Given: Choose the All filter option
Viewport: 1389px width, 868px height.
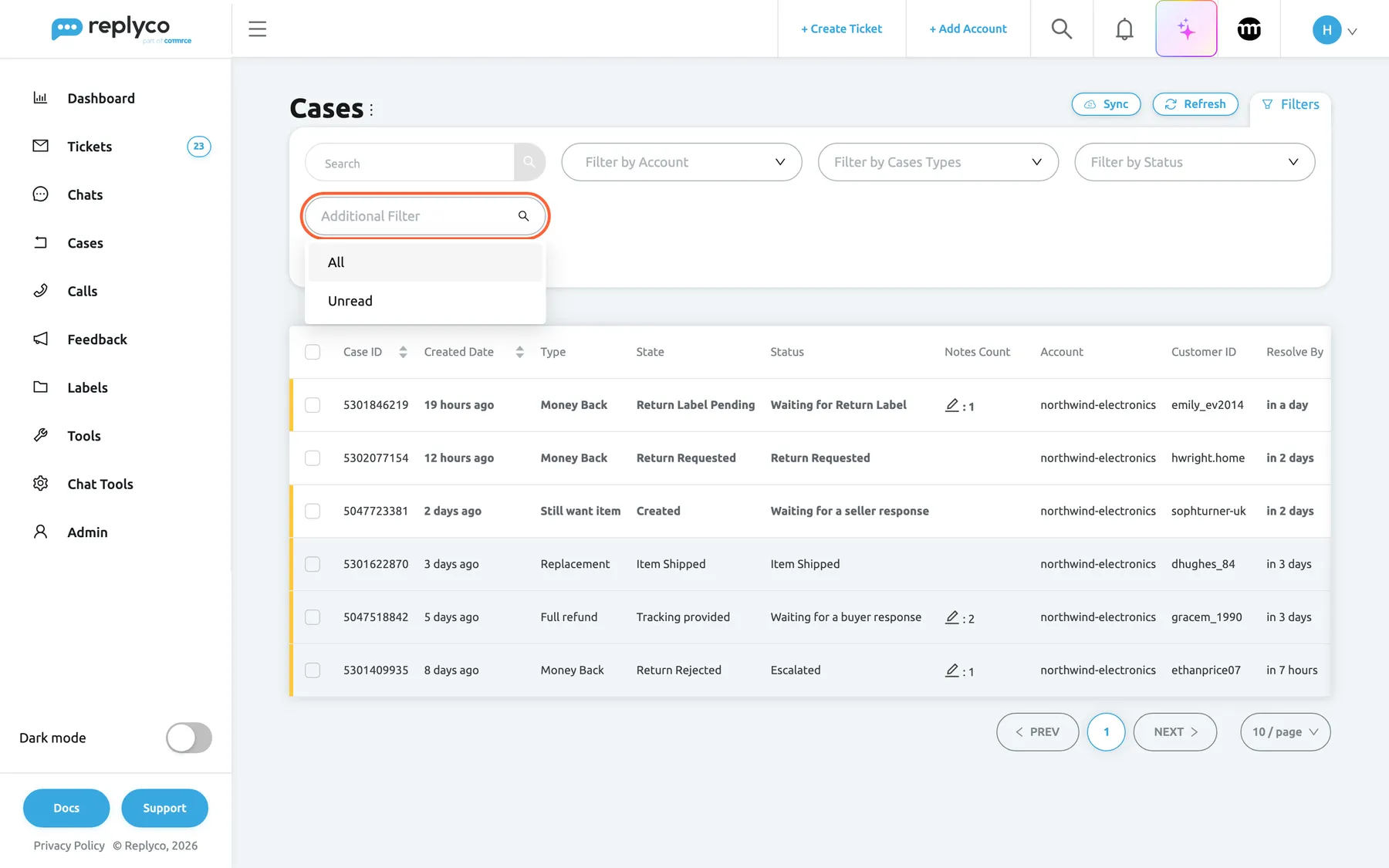Looking at the screenshot, I should [x=425, y=262].
